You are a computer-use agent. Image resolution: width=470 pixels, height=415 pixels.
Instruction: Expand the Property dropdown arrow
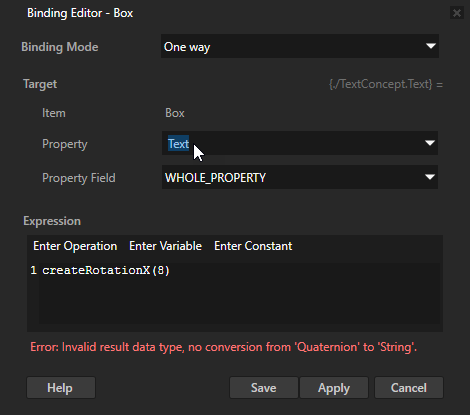430,143
